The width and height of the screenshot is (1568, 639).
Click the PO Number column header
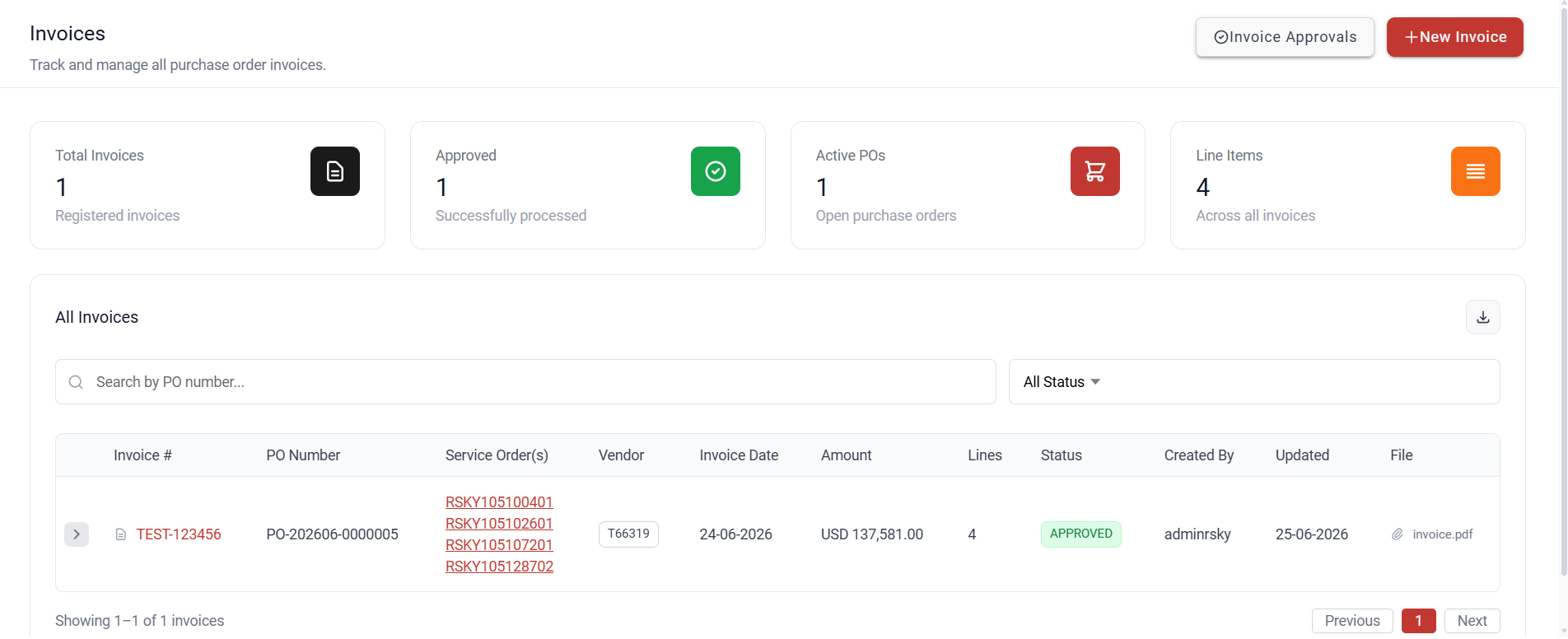tap(303, 455)
